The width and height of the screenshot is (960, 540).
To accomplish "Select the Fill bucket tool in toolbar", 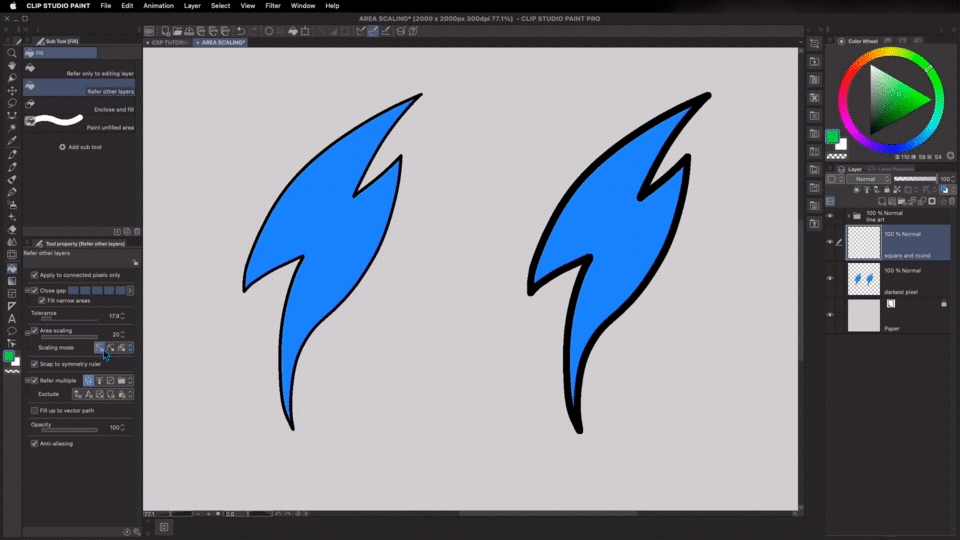I will (12, 268).
